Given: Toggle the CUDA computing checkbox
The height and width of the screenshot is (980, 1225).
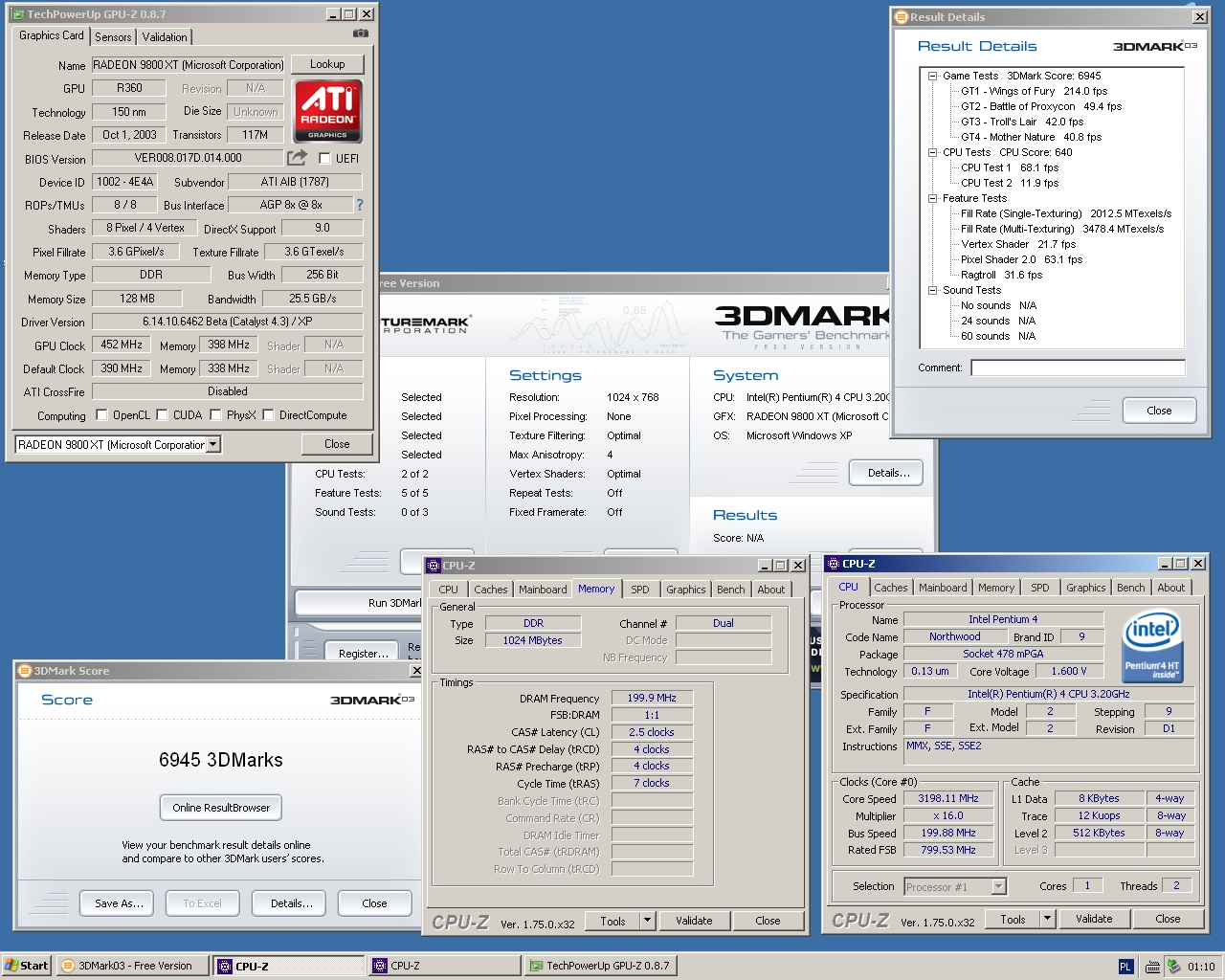Looking at the screenshot, I should pyautogui.click(x=162, y=415).
